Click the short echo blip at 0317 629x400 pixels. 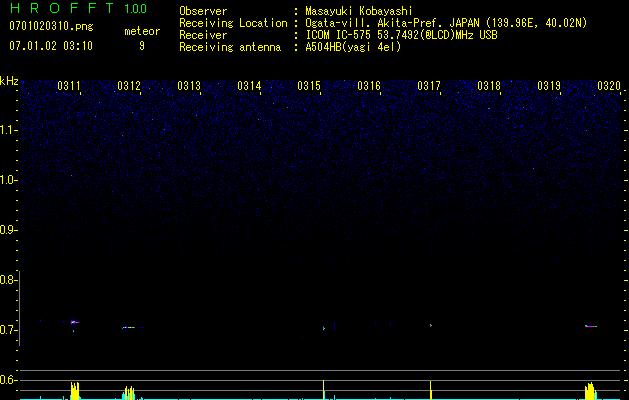coord(431,325)
